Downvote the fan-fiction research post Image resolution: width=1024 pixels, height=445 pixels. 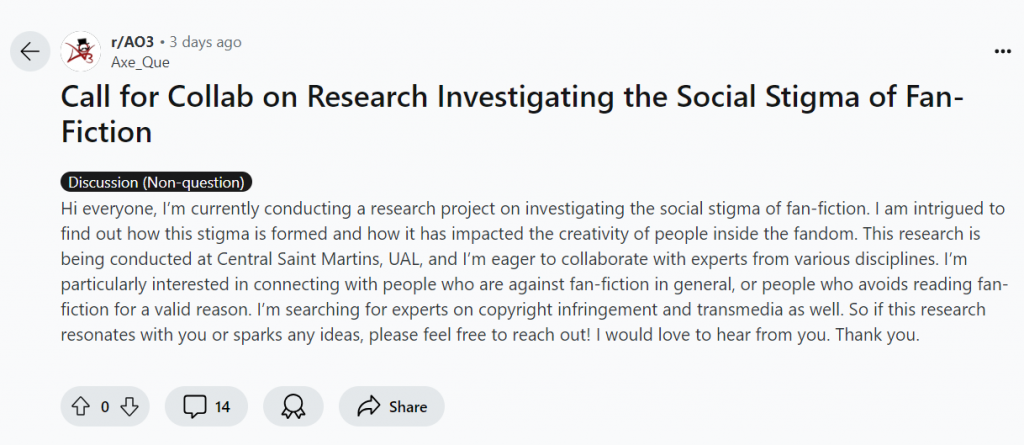coord(130,406)
